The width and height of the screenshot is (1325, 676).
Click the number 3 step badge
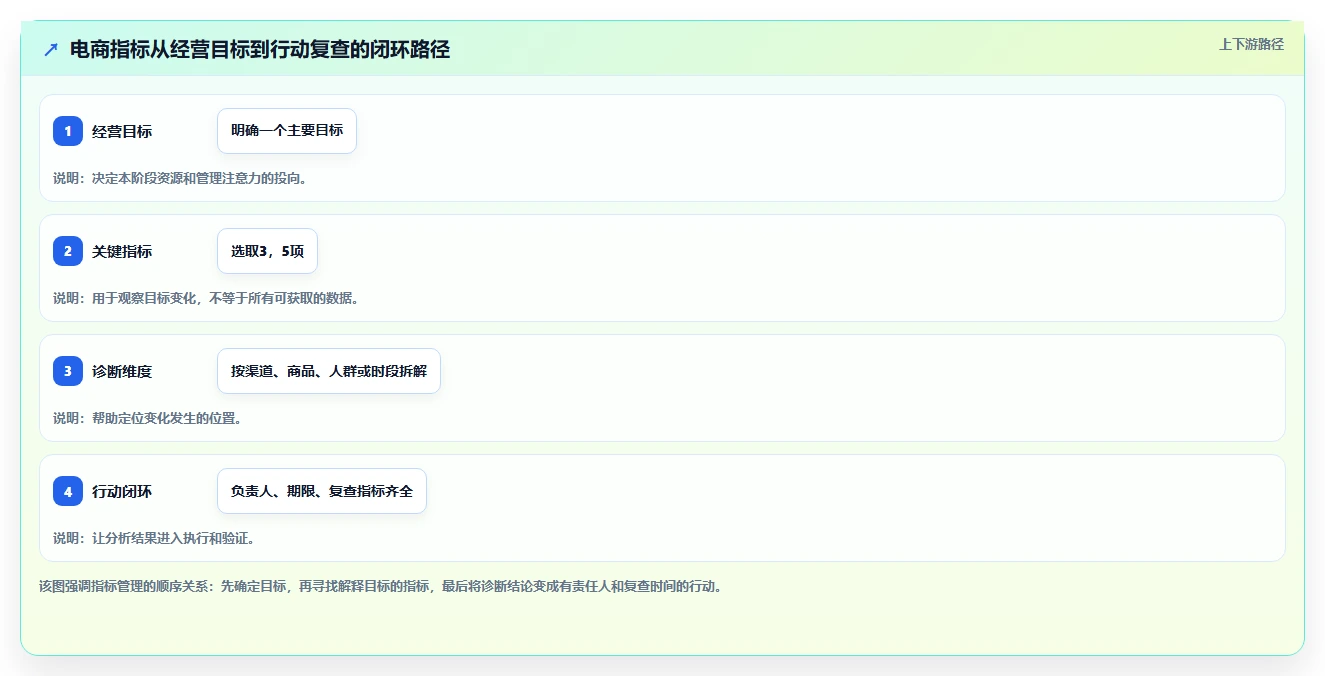(x=68, y=371)
